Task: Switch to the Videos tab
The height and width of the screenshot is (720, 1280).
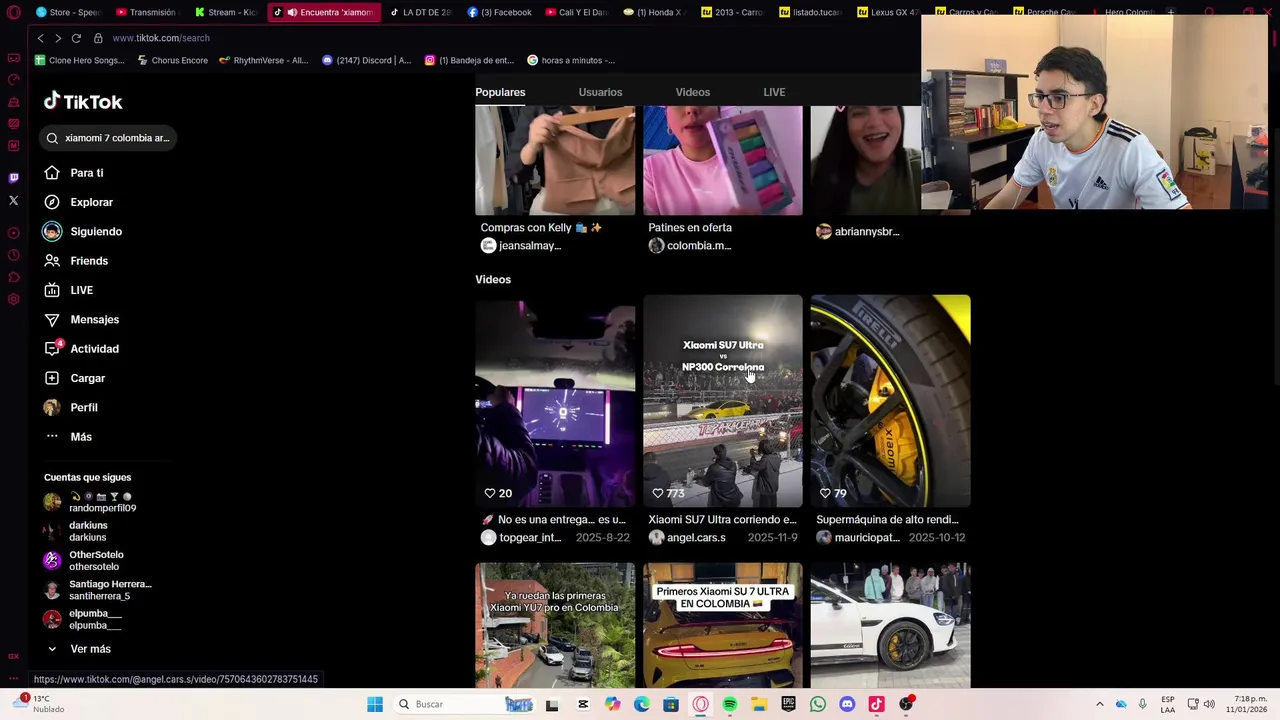Action: pos(692,92)
